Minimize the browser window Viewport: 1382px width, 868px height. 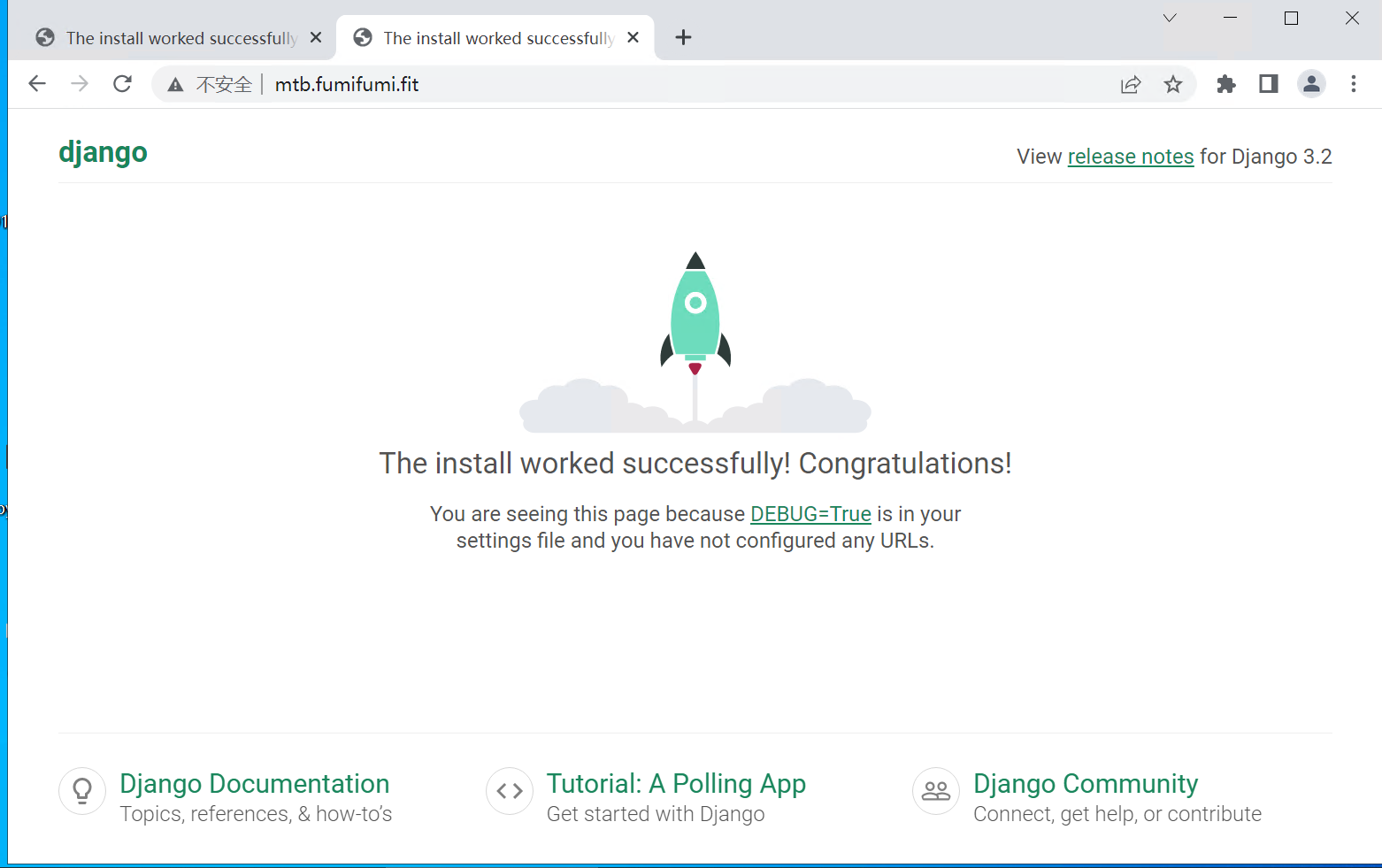pos(1230,18)
